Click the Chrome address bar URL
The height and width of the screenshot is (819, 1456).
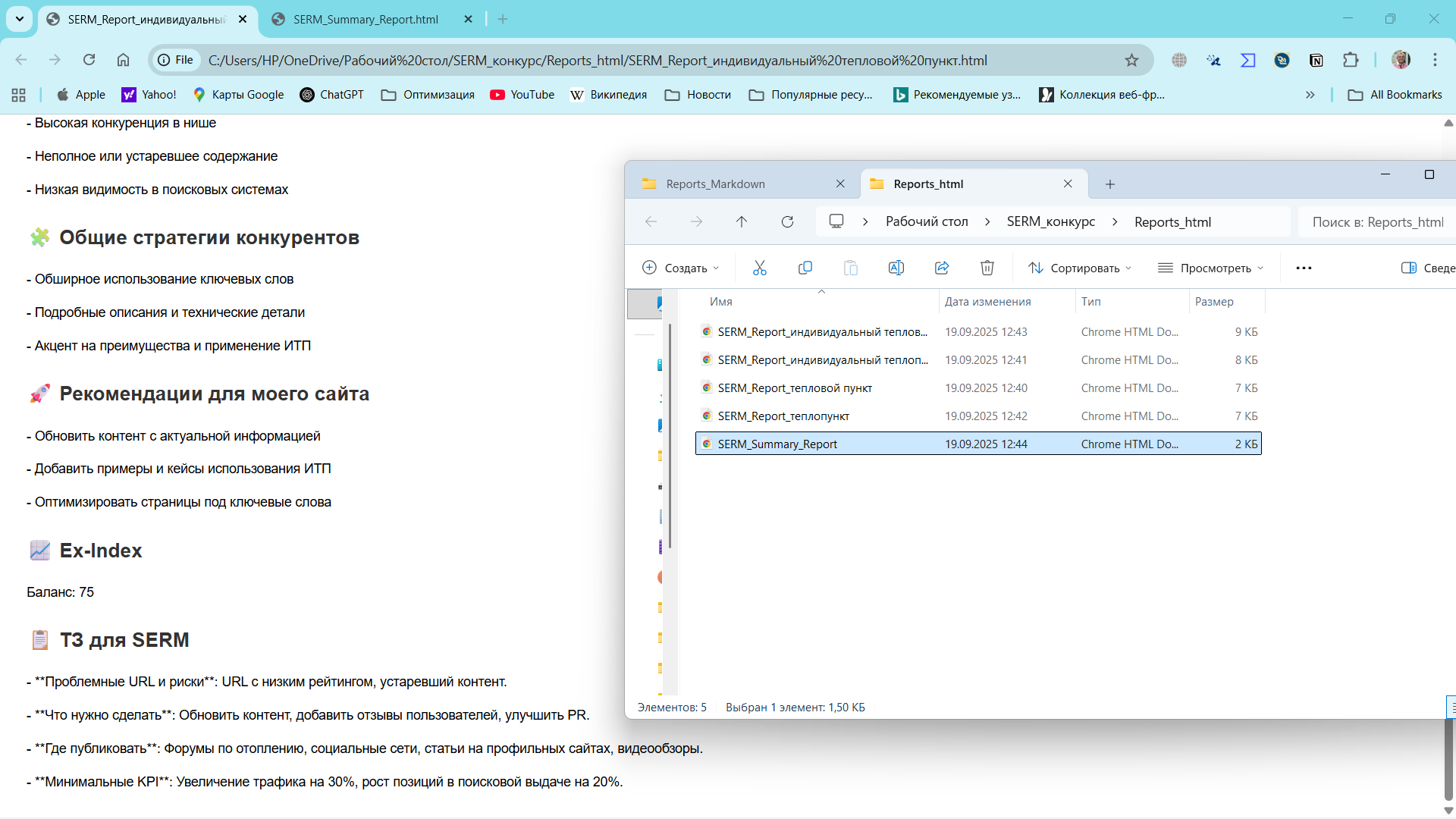[x=598, y=61]
